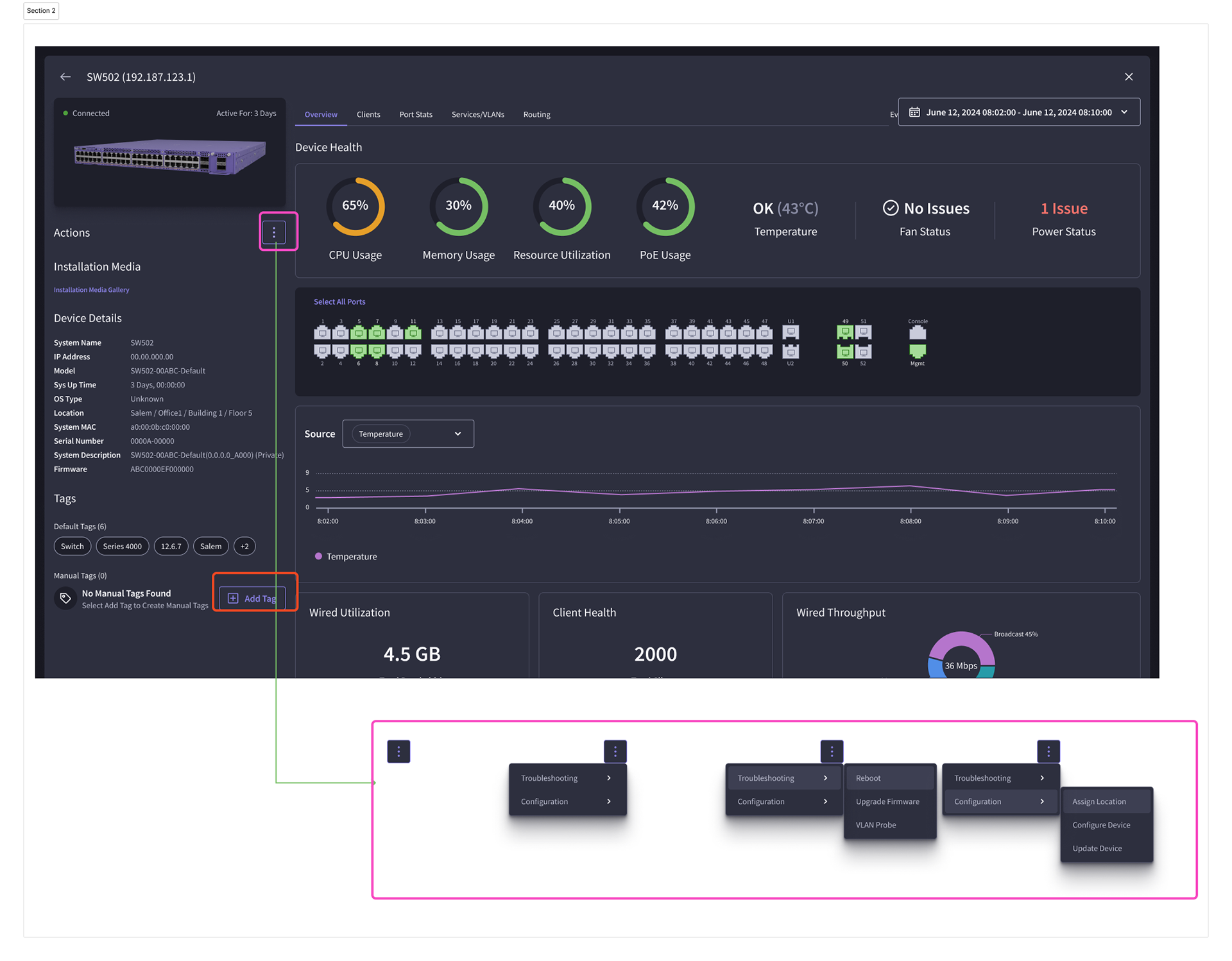Choose Upgrade Firmware in Troubleshooting submenu
1232x961 pixels.
click(x=887, y=802)
